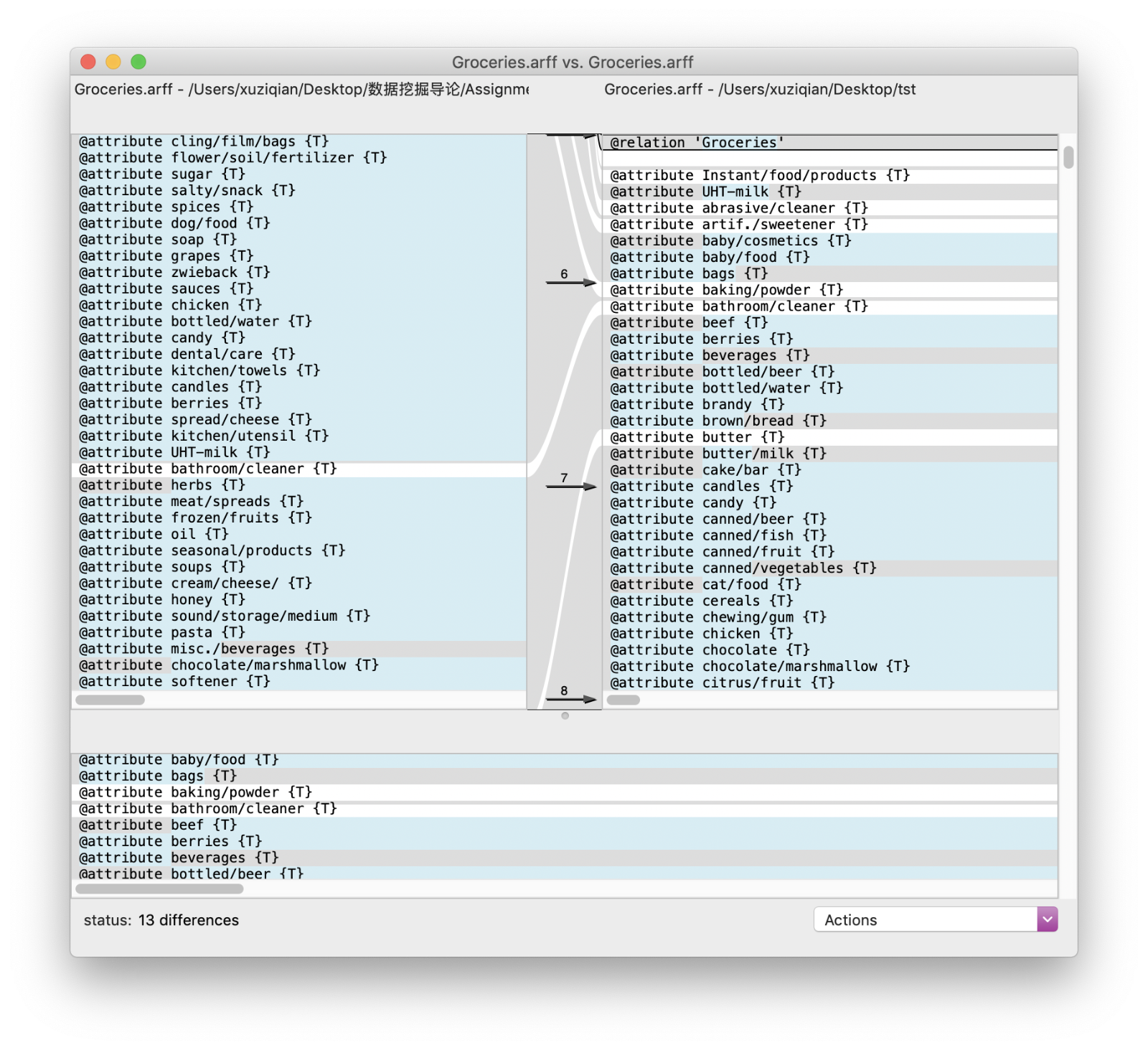Select right line 'brown/bread {T}'
The height and width of the screenshot is (1050, 1148).
[830, 421]
